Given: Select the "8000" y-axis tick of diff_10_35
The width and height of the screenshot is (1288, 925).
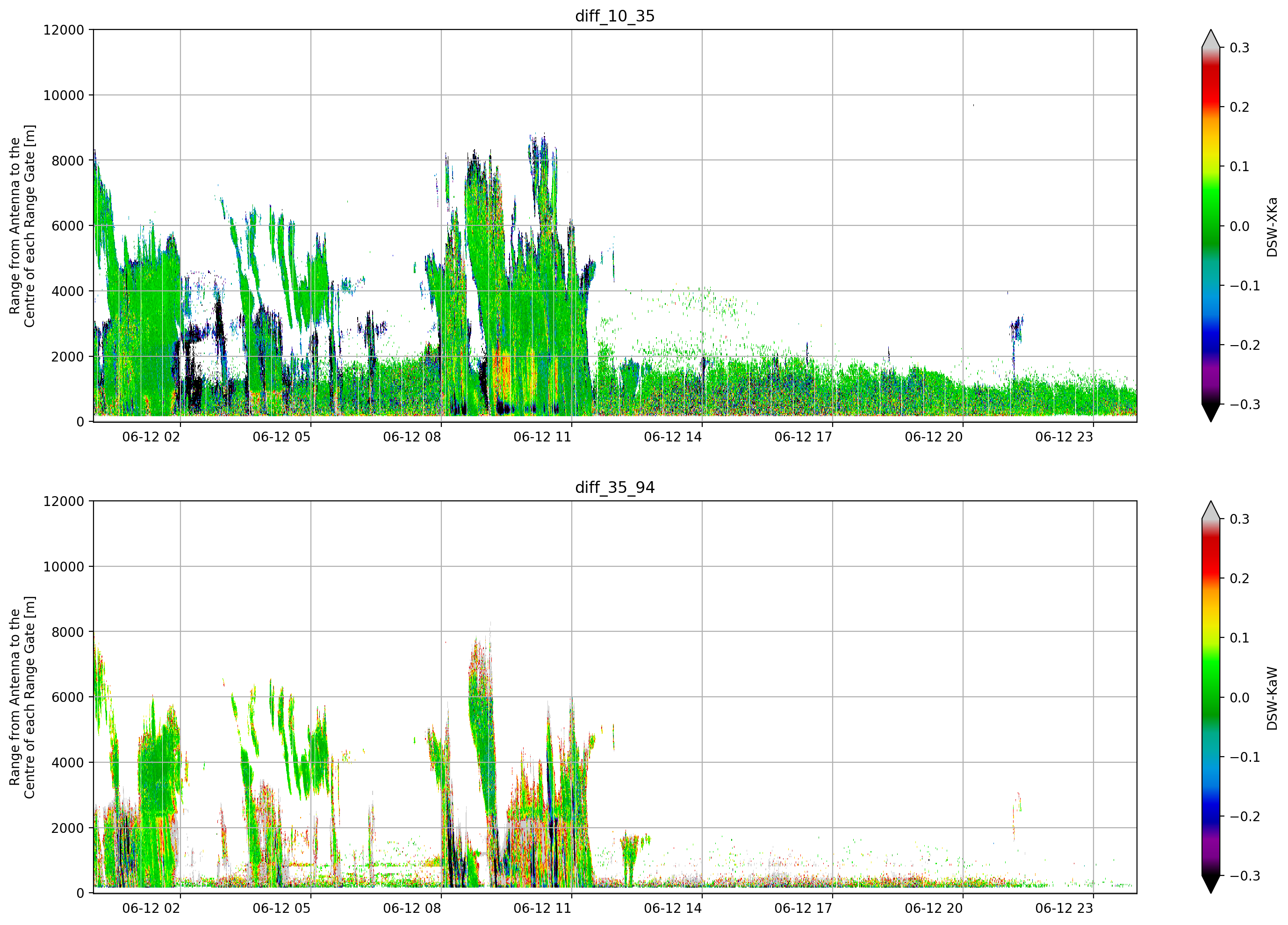Looking at the screenshot, I should coord(68,161).
